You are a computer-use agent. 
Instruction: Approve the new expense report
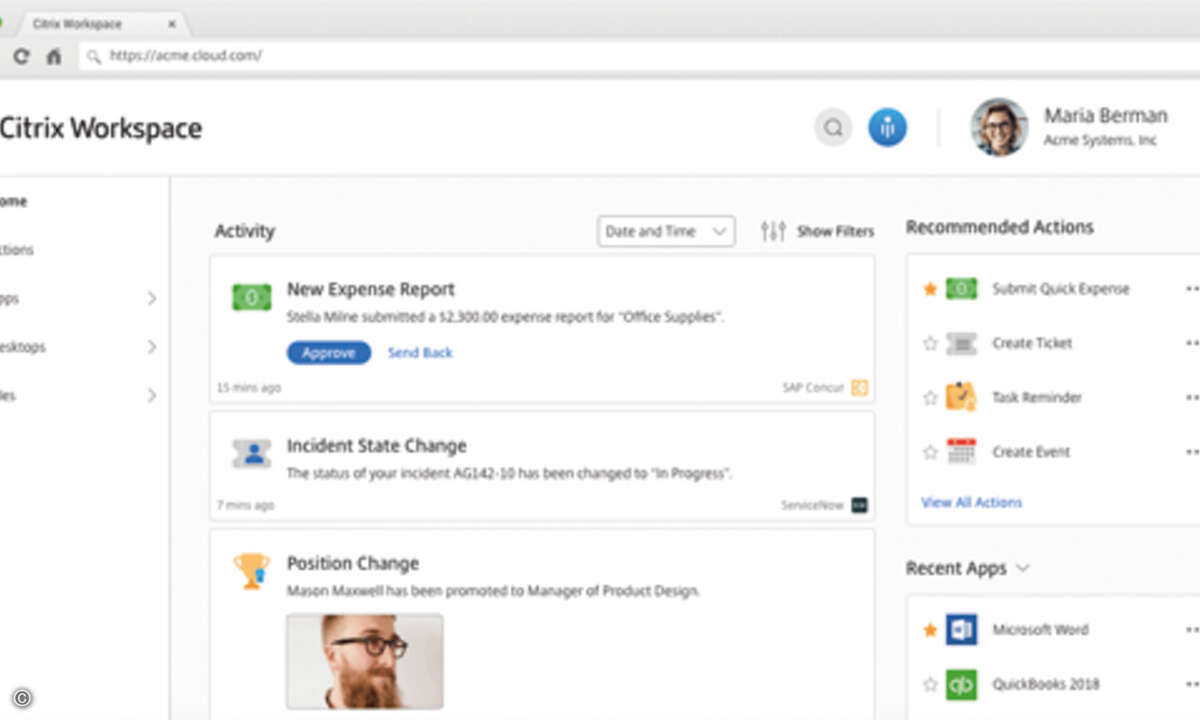click(x=329, y=352)
